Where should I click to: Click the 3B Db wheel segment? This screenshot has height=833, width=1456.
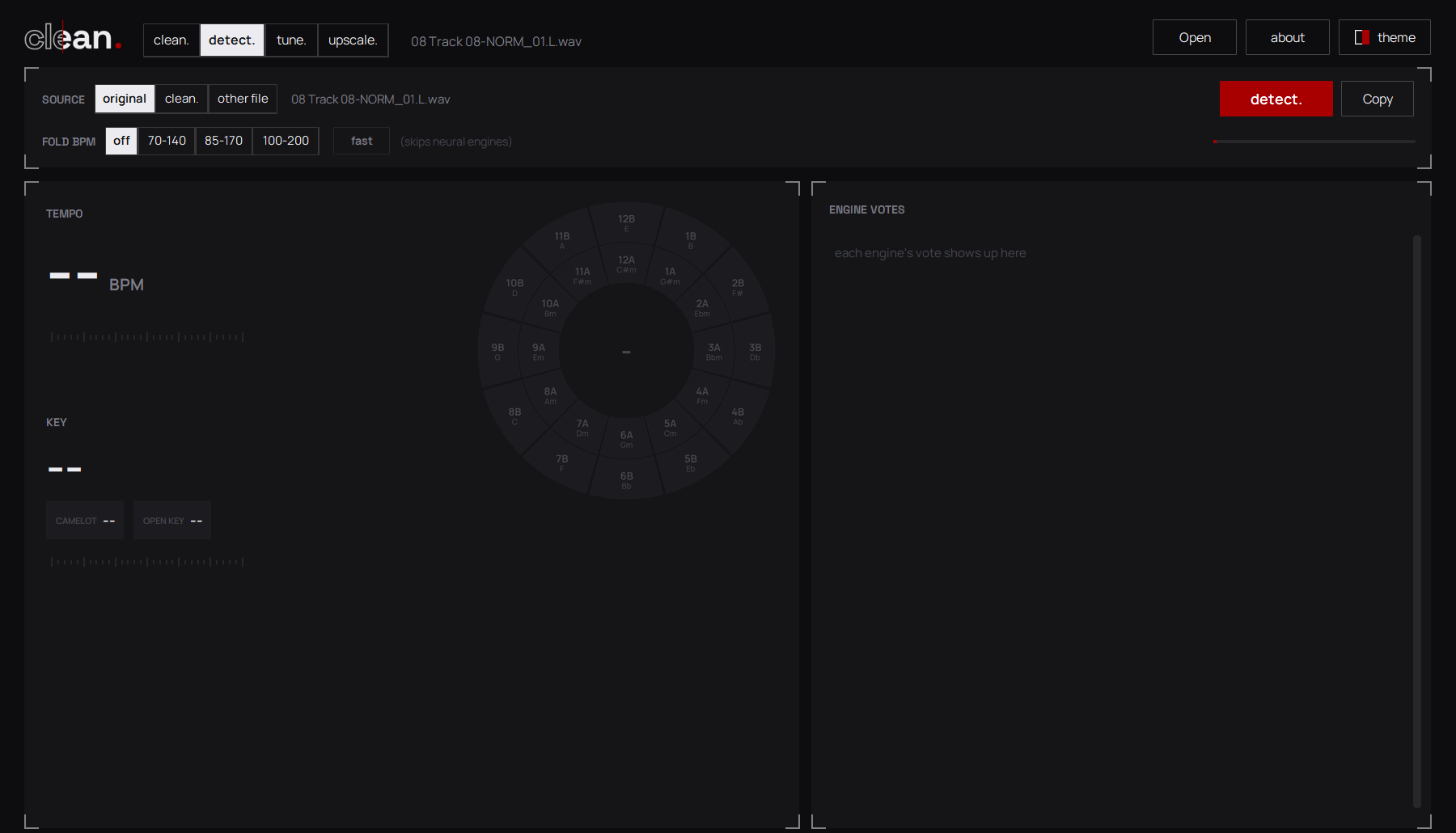click(x=755, y=352)
